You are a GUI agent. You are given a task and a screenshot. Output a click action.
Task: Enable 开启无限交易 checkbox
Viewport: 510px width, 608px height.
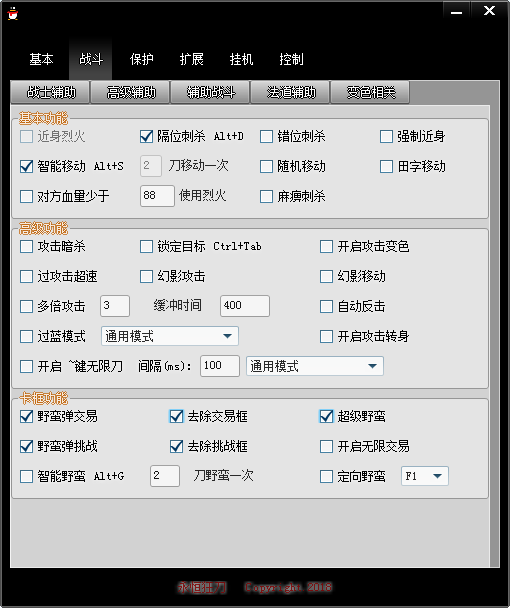(326, 446)
